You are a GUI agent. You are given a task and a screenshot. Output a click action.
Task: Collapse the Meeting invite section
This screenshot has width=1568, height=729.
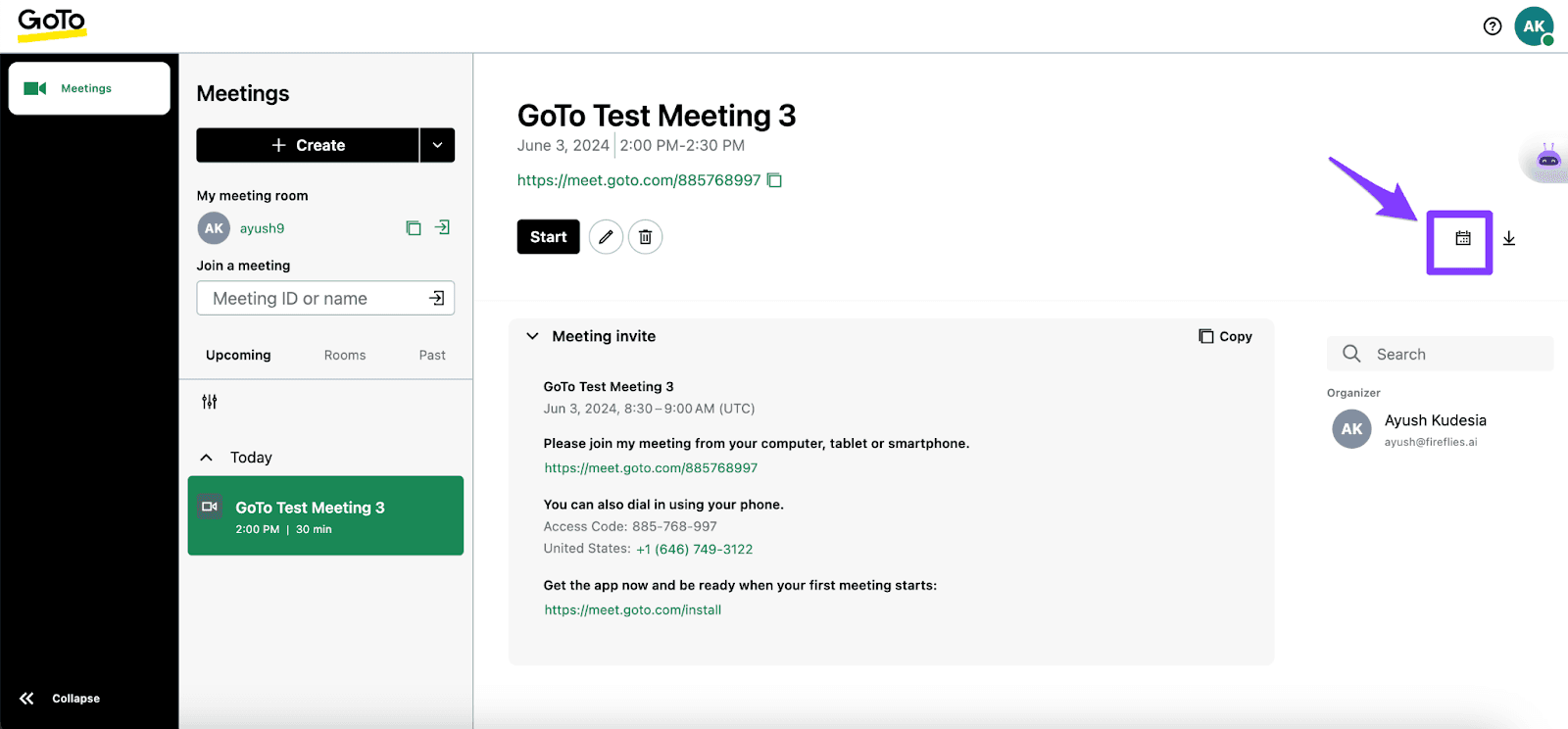(x=532, y=336)
